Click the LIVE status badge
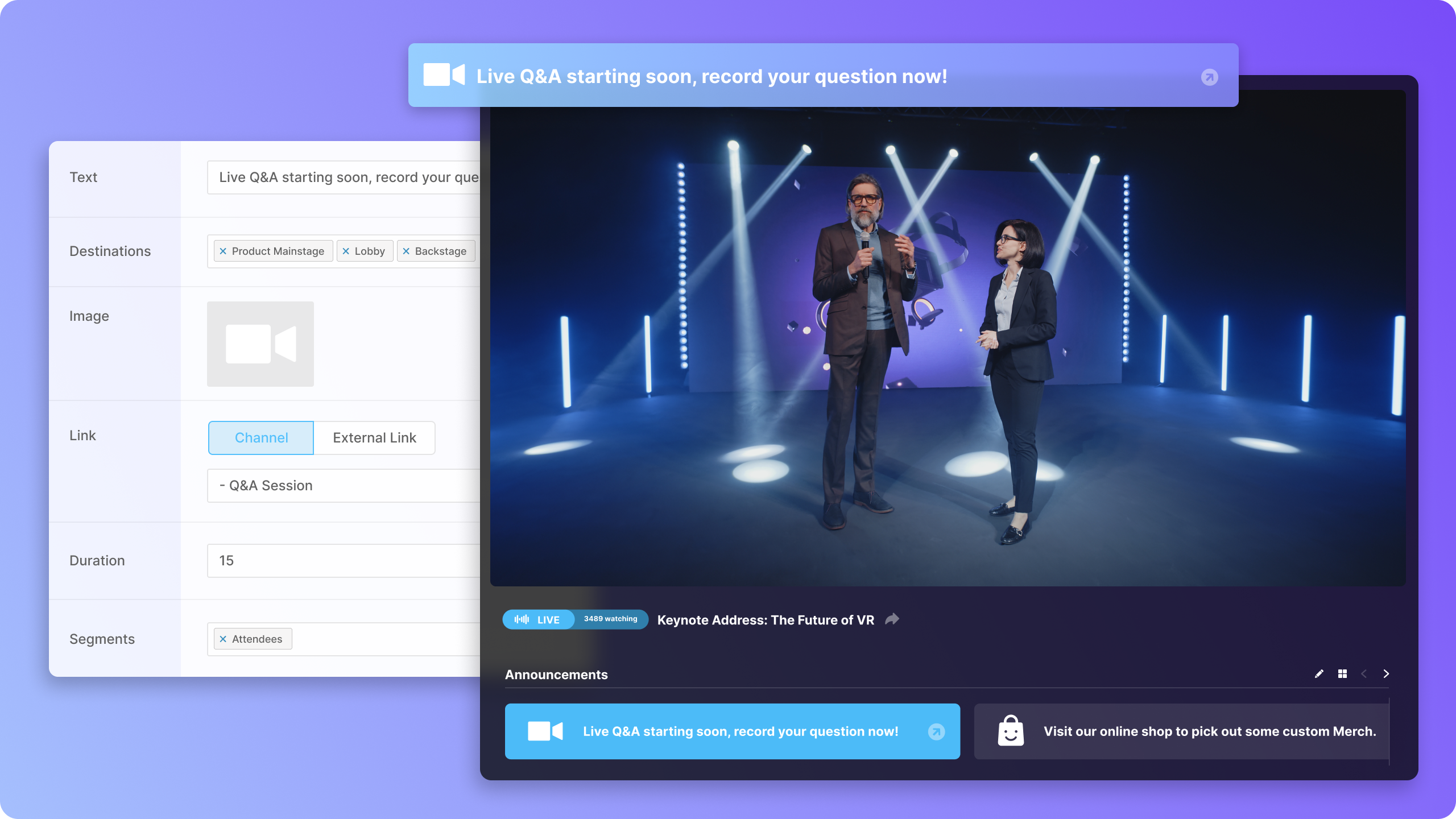This screenshot has width=1456, height=819. point(538,619)
